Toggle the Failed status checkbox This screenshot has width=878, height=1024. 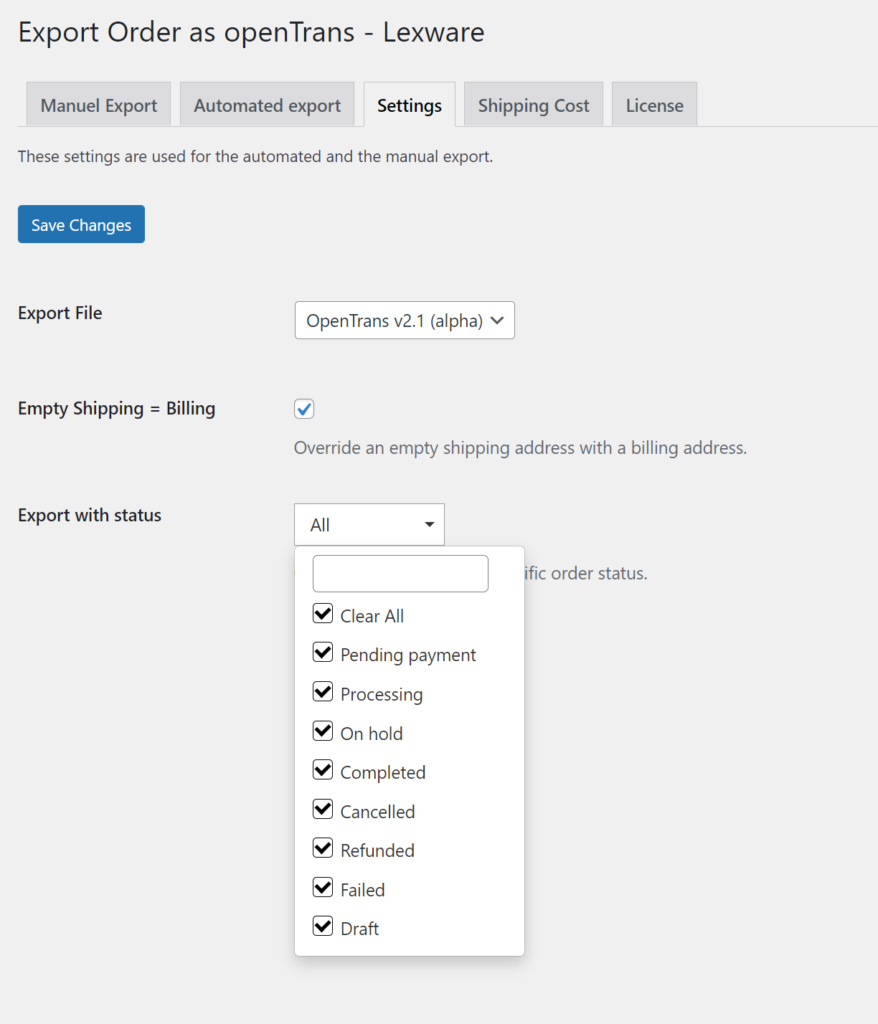point(323,888)
